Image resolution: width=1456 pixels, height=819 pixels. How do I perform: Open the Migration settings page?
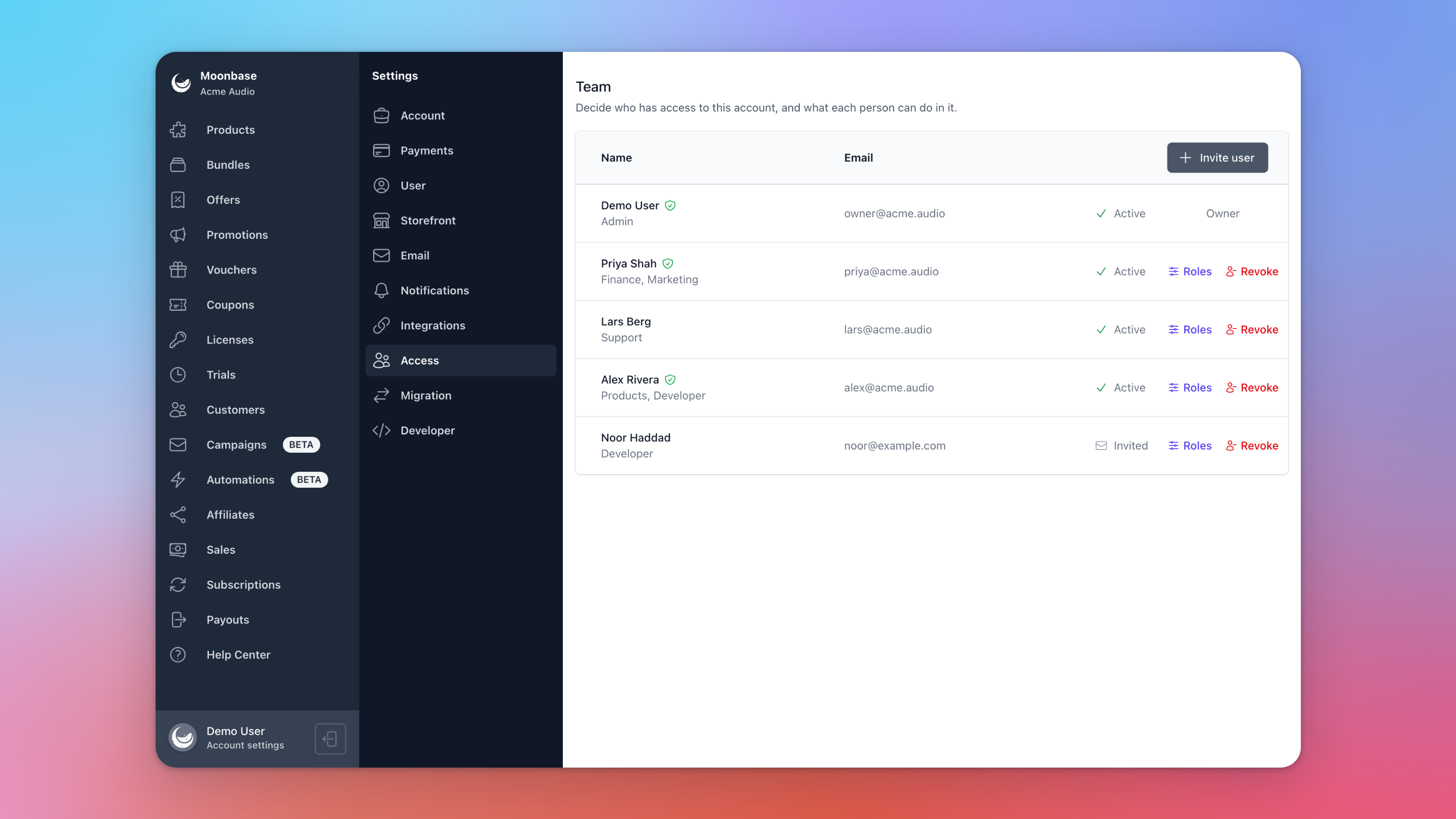(x=460, y=396)
